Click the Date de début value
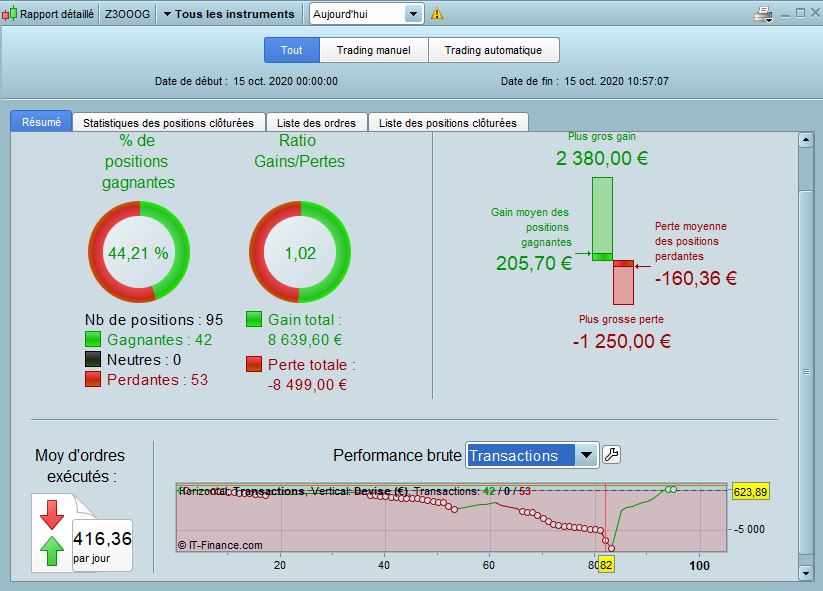Screen dimensions: 823x591 pos(286,81)
